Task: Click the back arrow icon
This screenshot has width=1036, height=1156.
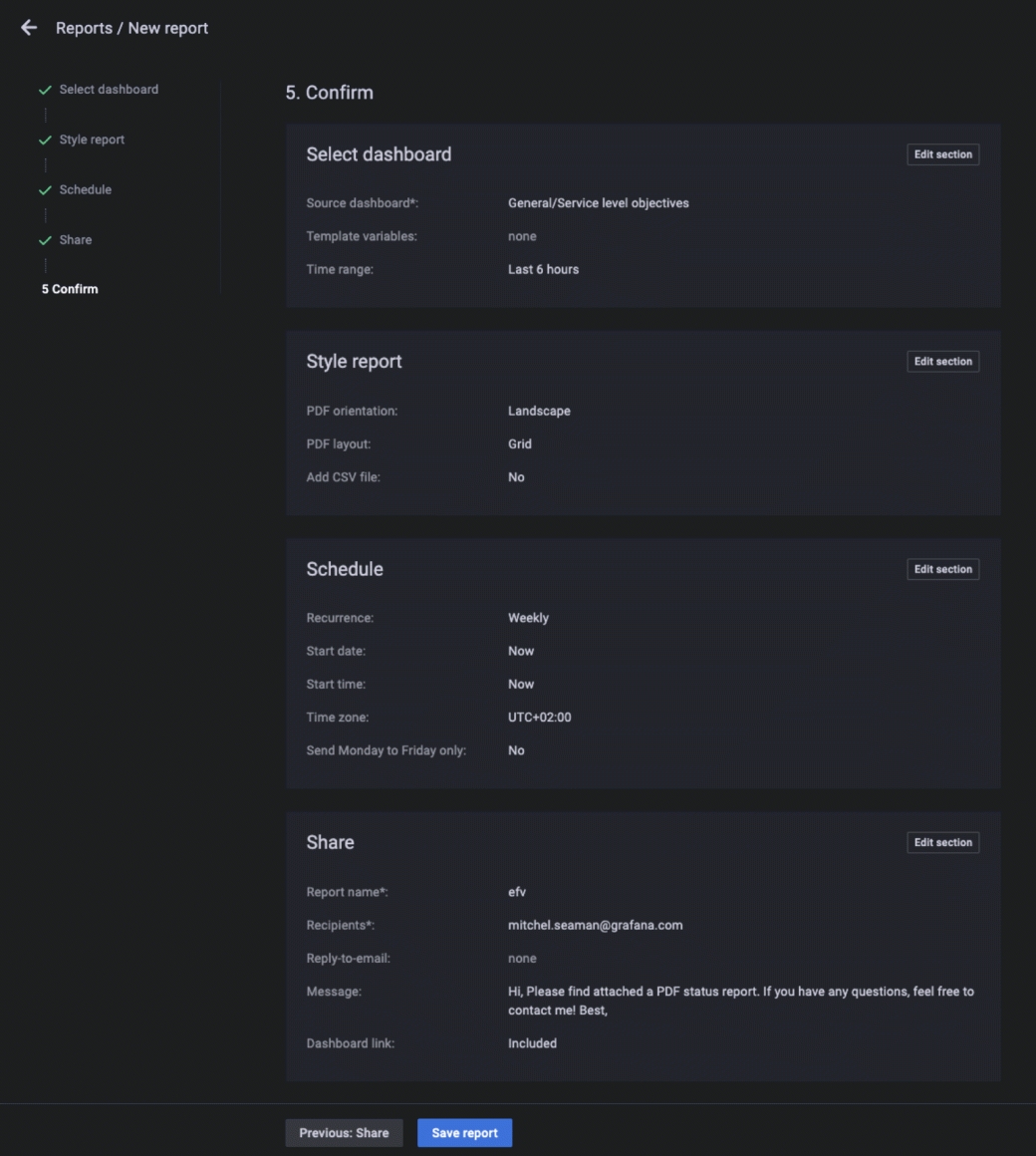Action: [x=29, y=28]
